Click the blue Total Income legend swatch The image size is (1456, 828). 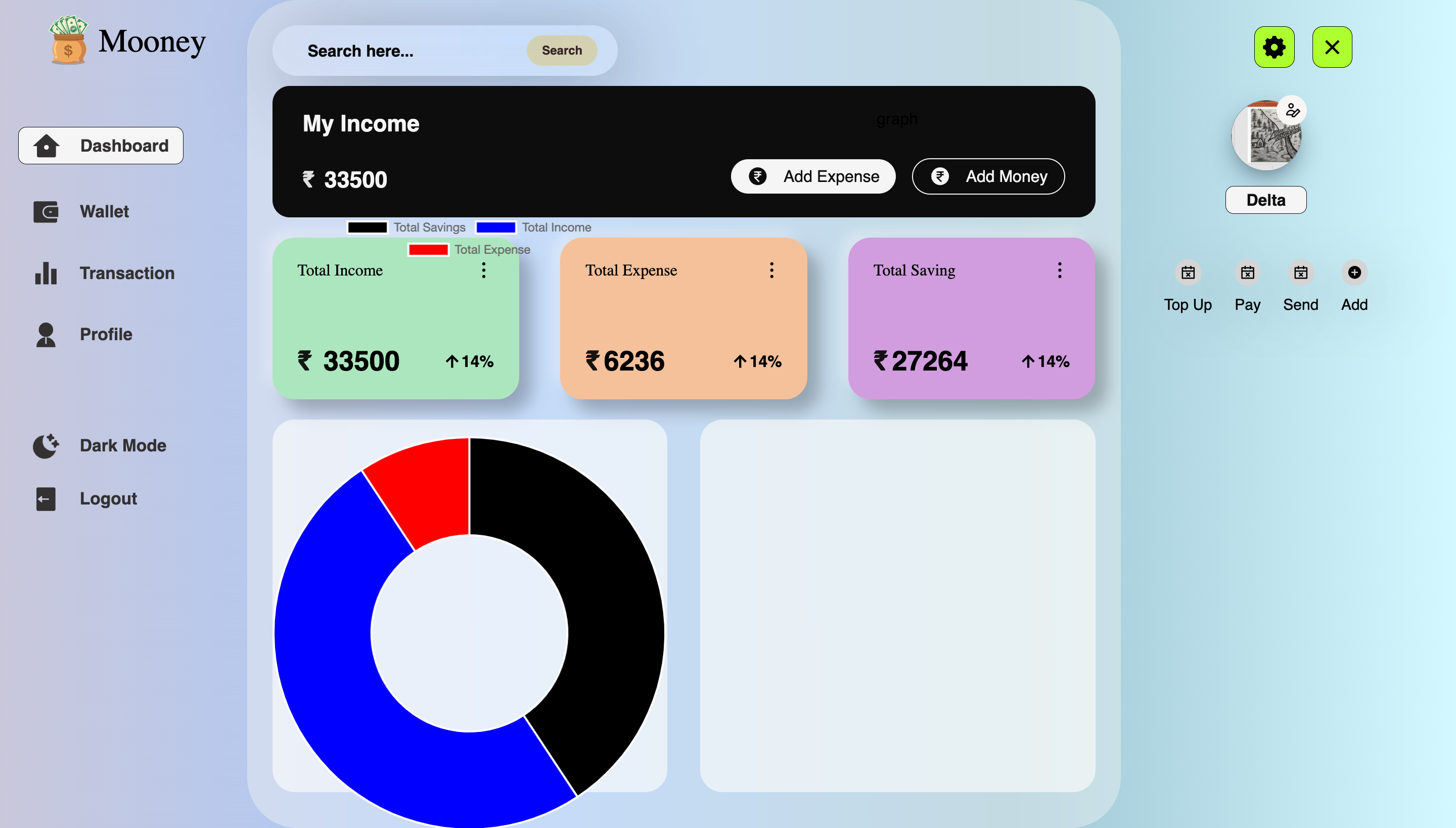(x=495, y=227)
